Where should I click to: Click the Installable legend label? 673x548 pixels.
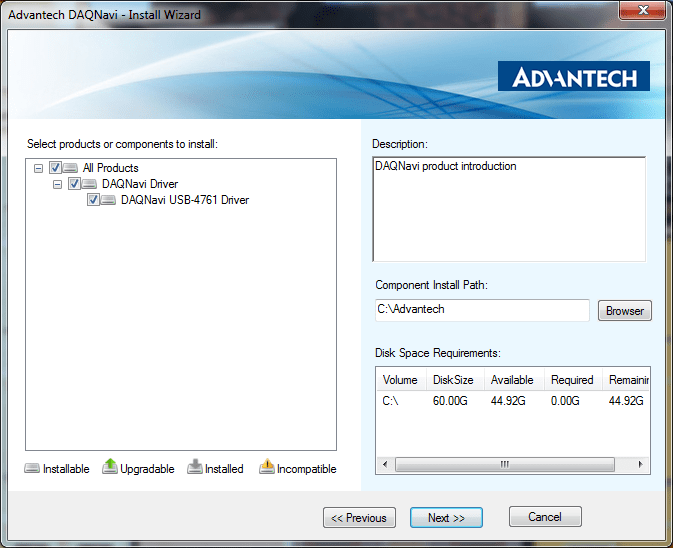[x=66, y=469]
